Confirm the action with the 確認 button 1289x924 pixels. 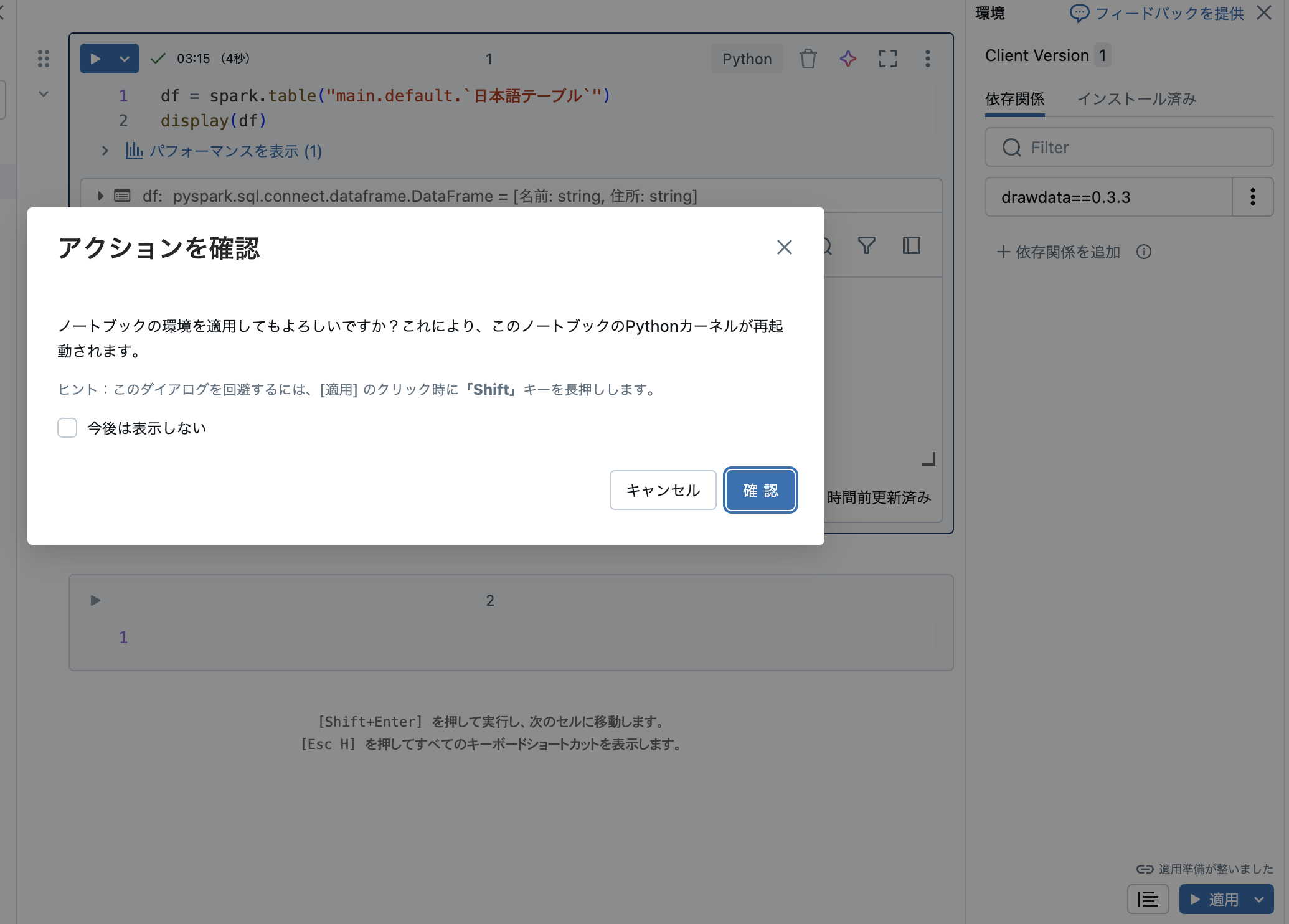(760, 490)
